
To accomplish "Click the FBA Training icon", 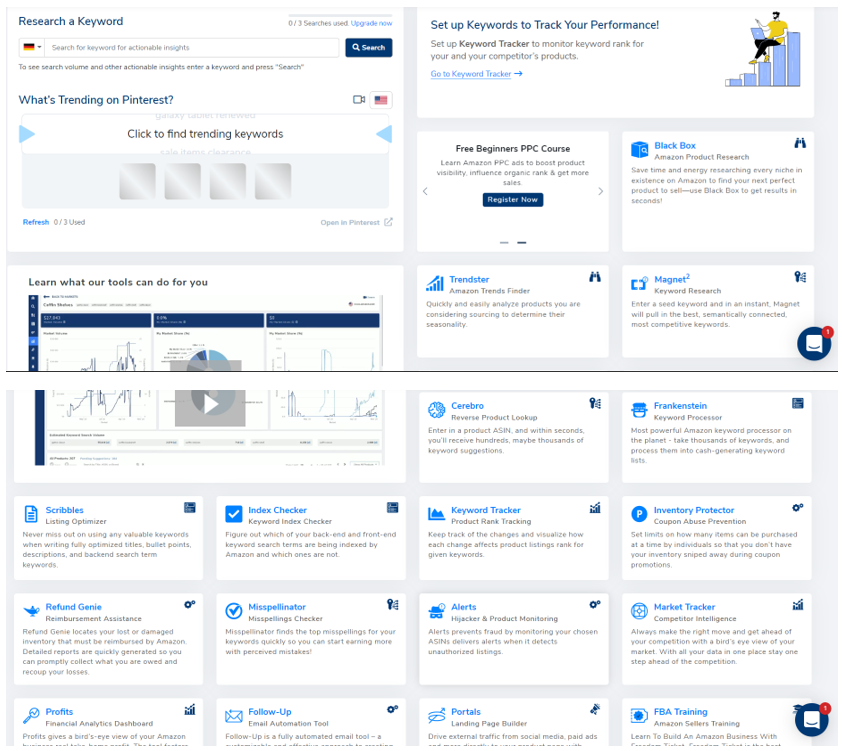I will point(639,716).
